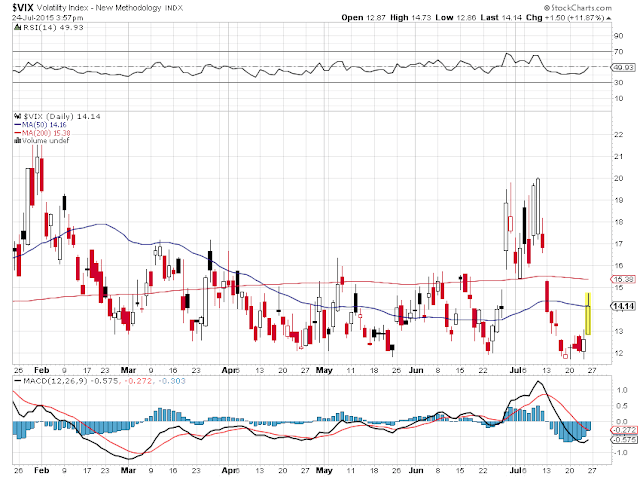This screenshot has width=640, height=477.
Task: Select the Mar label on price date axis
Action: coord(128,370)
